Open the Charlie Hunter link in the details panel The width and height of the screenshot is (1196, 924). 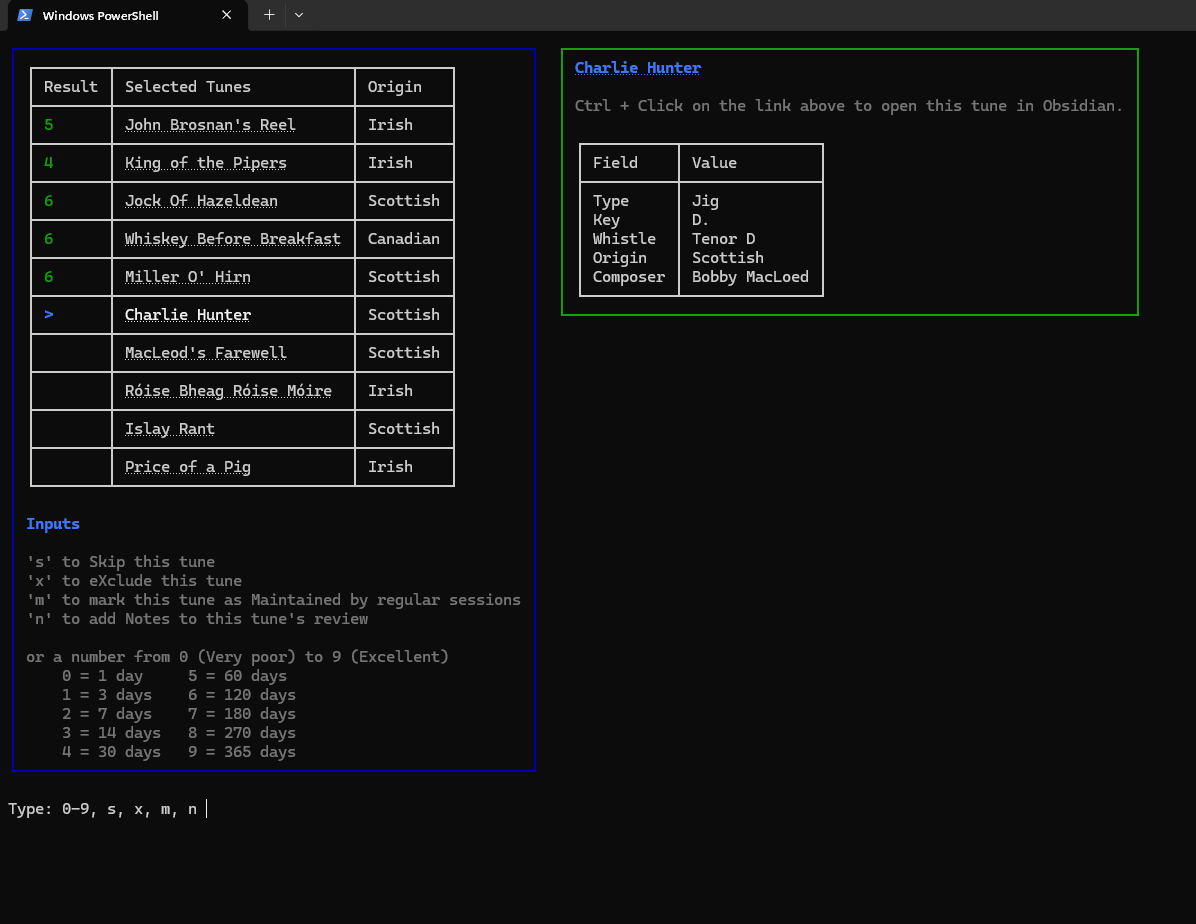[638, 68]
